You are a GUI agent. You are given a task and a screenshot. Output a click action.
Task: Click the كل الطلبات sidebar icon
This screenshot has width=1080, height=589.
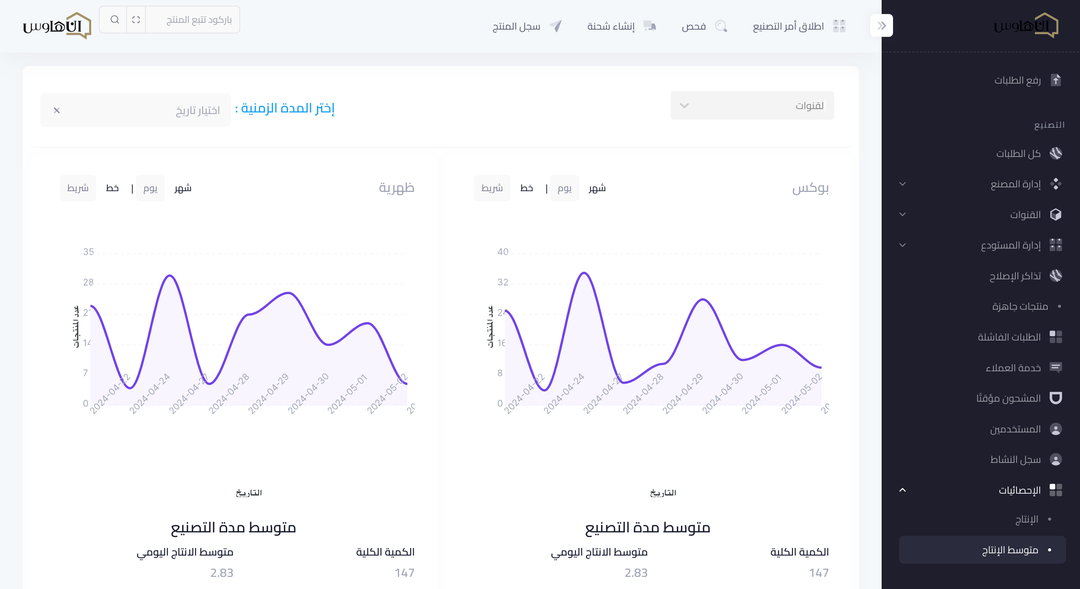point(1056,154)
